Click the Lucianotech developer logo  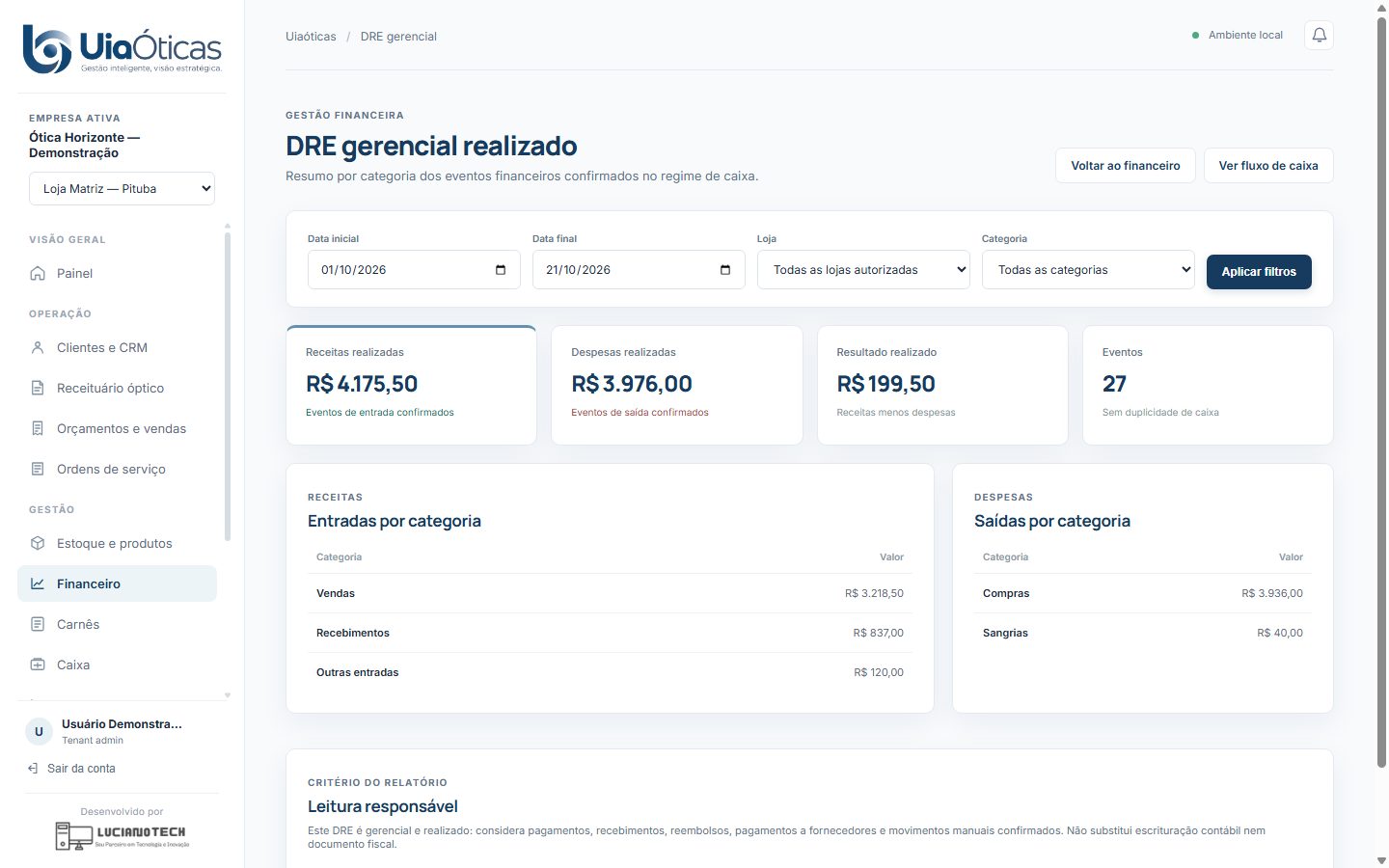(122, 835)
